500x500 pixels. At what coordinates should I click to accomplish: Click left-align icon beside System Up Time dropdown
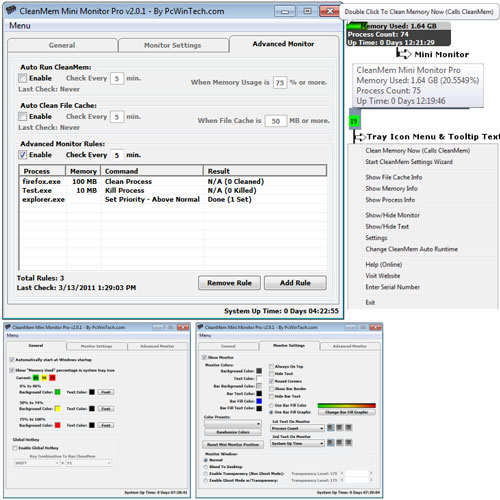330,442
